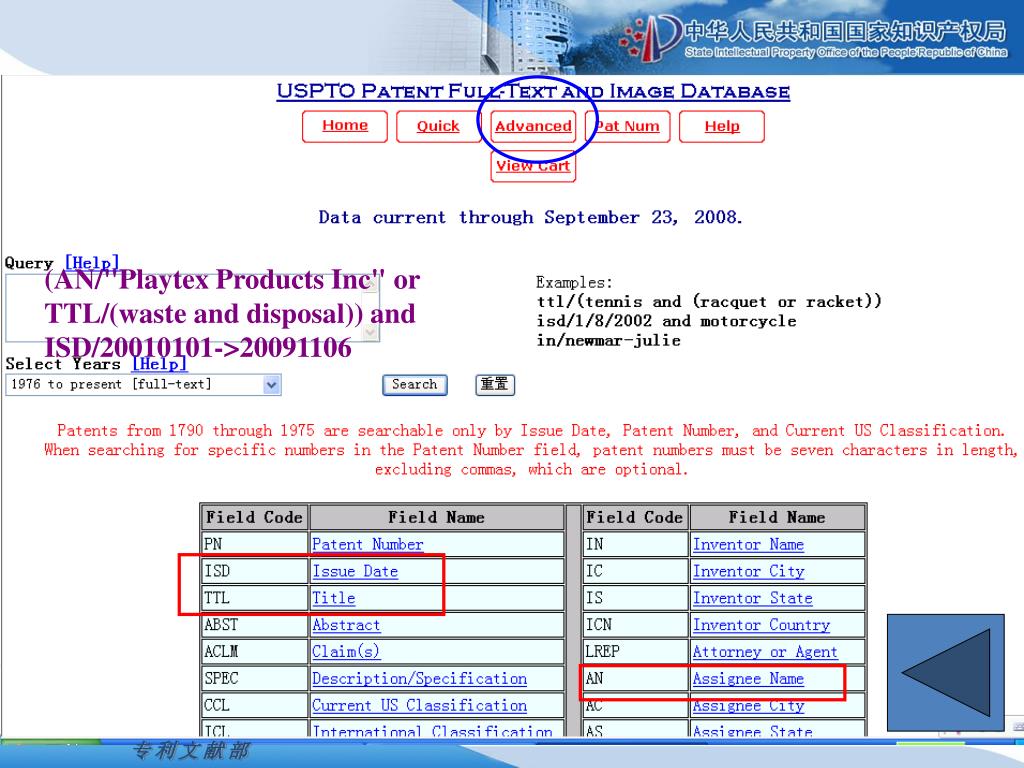Select the ICN field code cell

click(635, 624)
